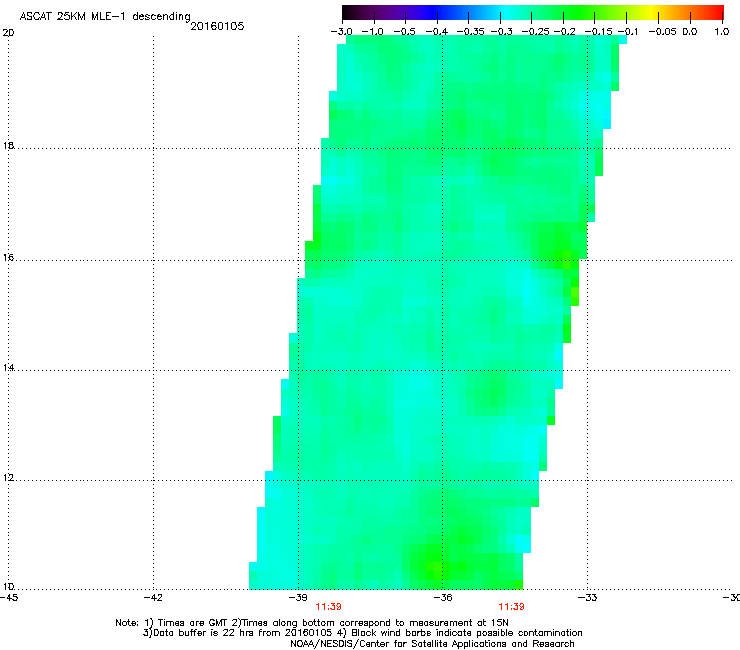This screenshot has height=650, width=740.
Task: Click the latitude axis label "12"
Action: [x=8, y=478]
